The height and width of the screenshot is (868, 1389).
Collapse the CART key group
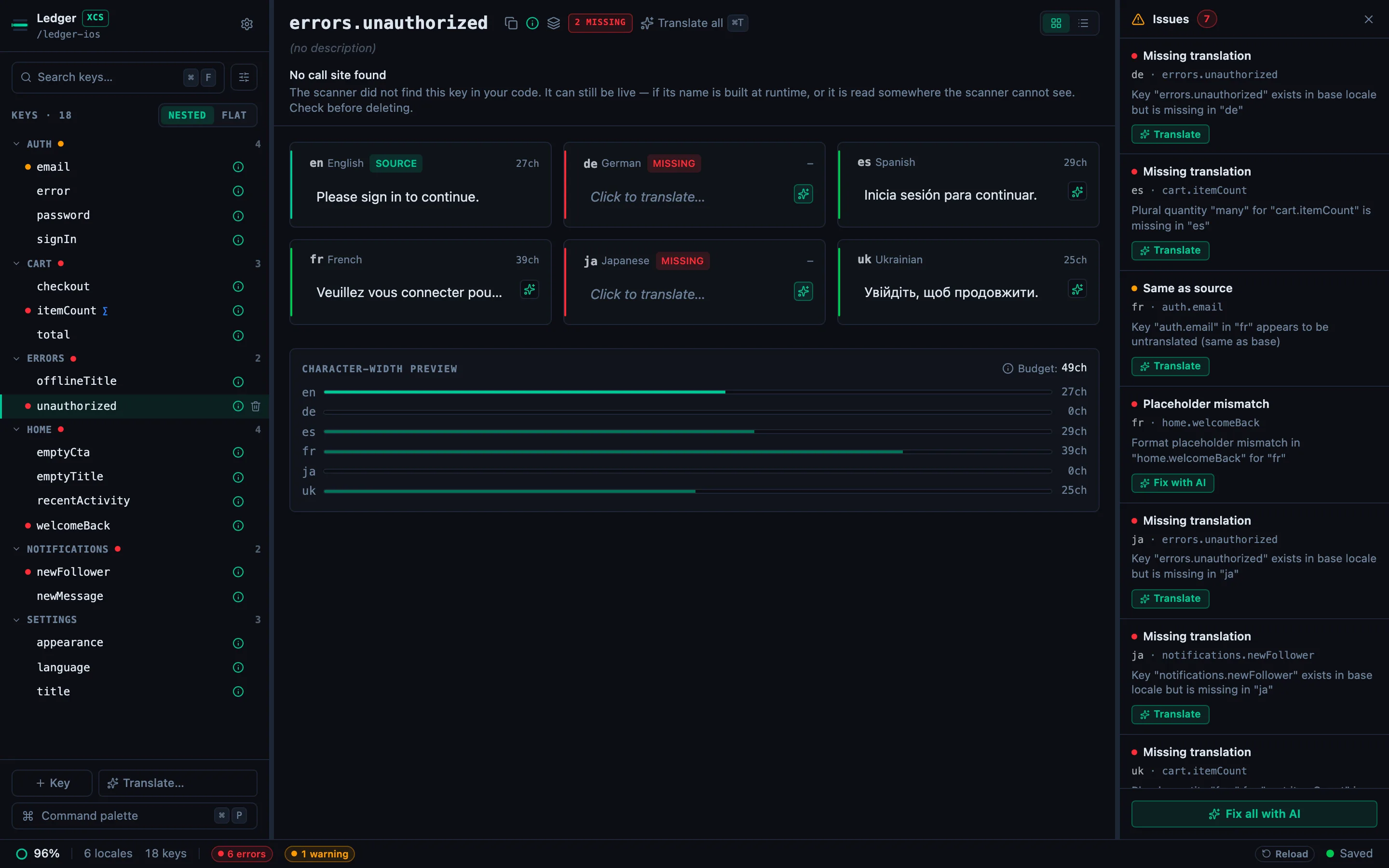pyautogui.click(x=17, y=263)
